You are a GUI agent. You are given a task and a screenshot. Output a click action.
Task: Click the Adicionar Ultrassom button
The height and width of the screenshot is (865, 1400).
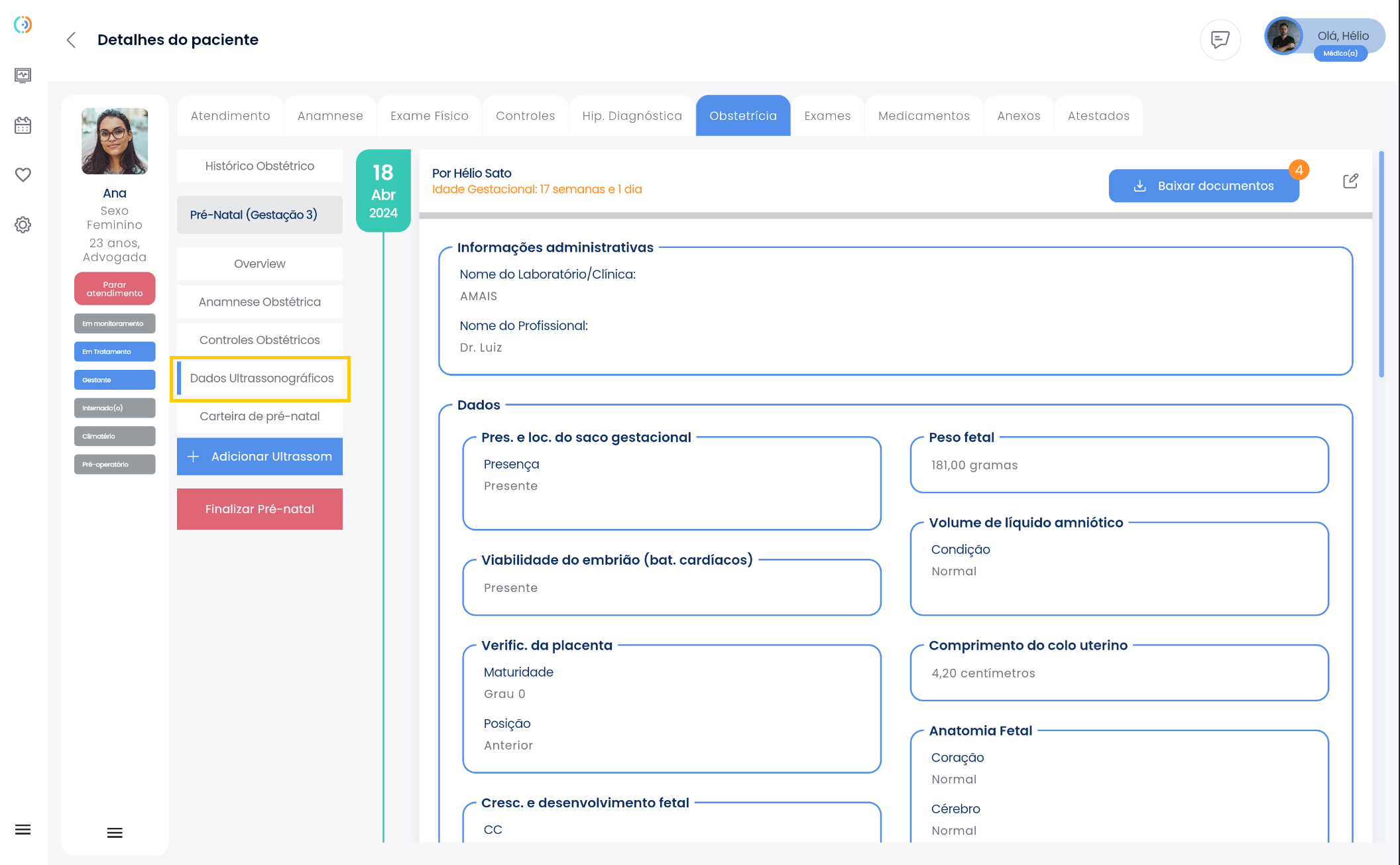tap(260, 457)
